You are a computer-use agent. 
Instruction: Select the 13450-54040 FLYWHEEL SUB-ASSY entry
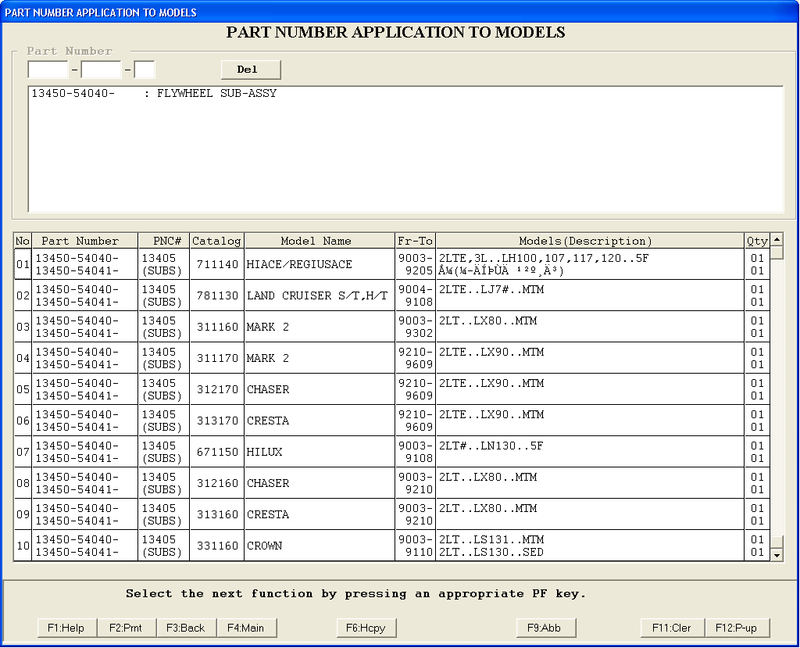154,93
